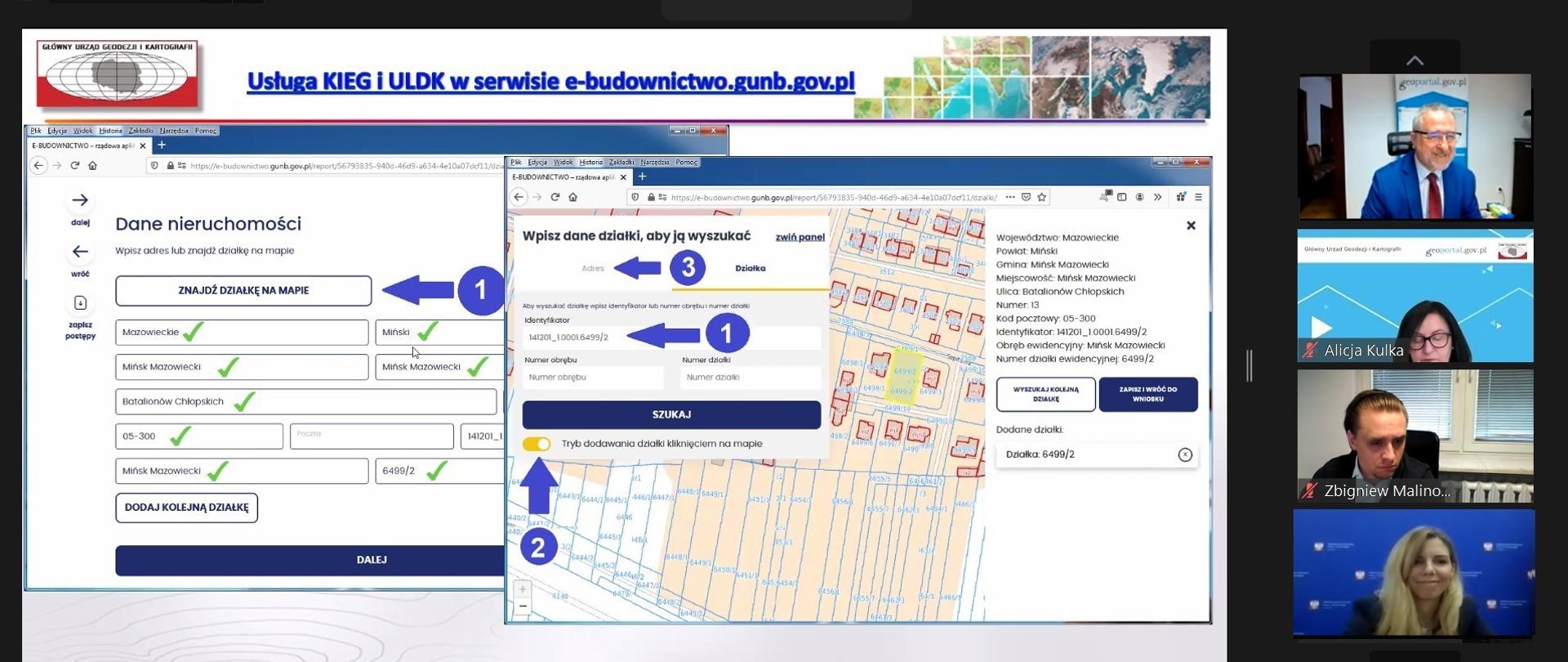Click ZNAJDŹ DZIAŁKĘ NA MAPIE button
Image resolution: width=1568 pixels, height=662 pixels.
243,290
